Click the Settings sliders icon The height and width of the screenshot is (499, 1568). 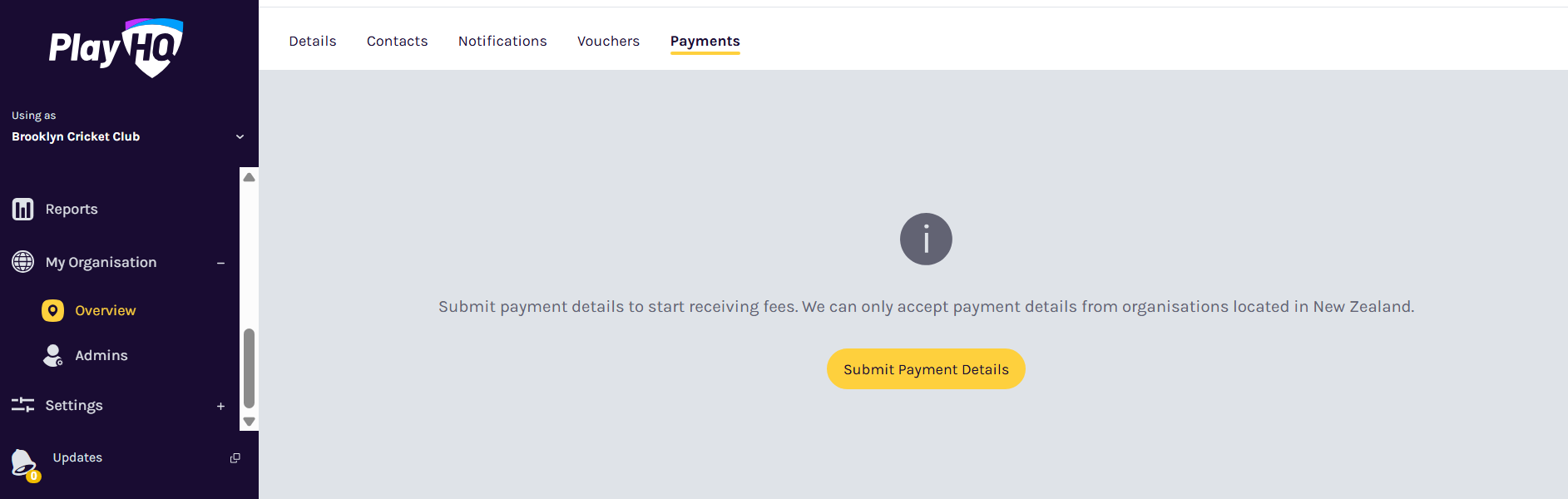pos(23,405)
